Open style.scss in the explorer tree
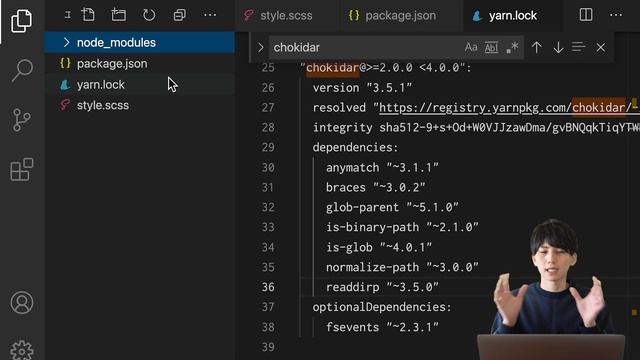Image resolution: width=640 pixels, height=360 pixels. (140, 105)
